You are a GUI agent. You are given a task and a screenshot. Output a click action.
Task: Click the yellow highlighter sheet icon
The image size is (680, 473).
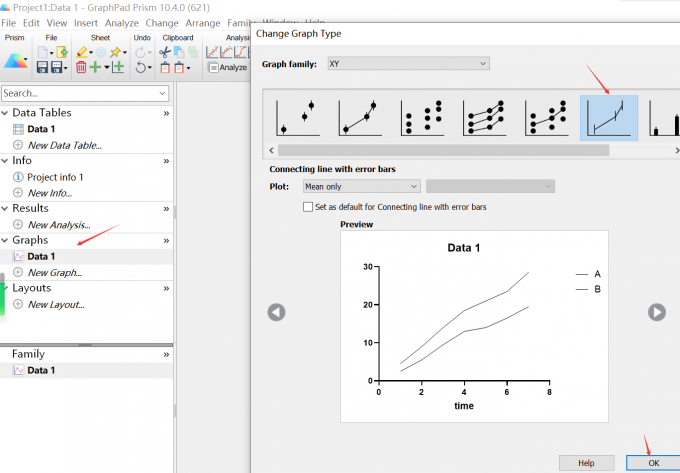pyautogui.click(x=82, y=52)
